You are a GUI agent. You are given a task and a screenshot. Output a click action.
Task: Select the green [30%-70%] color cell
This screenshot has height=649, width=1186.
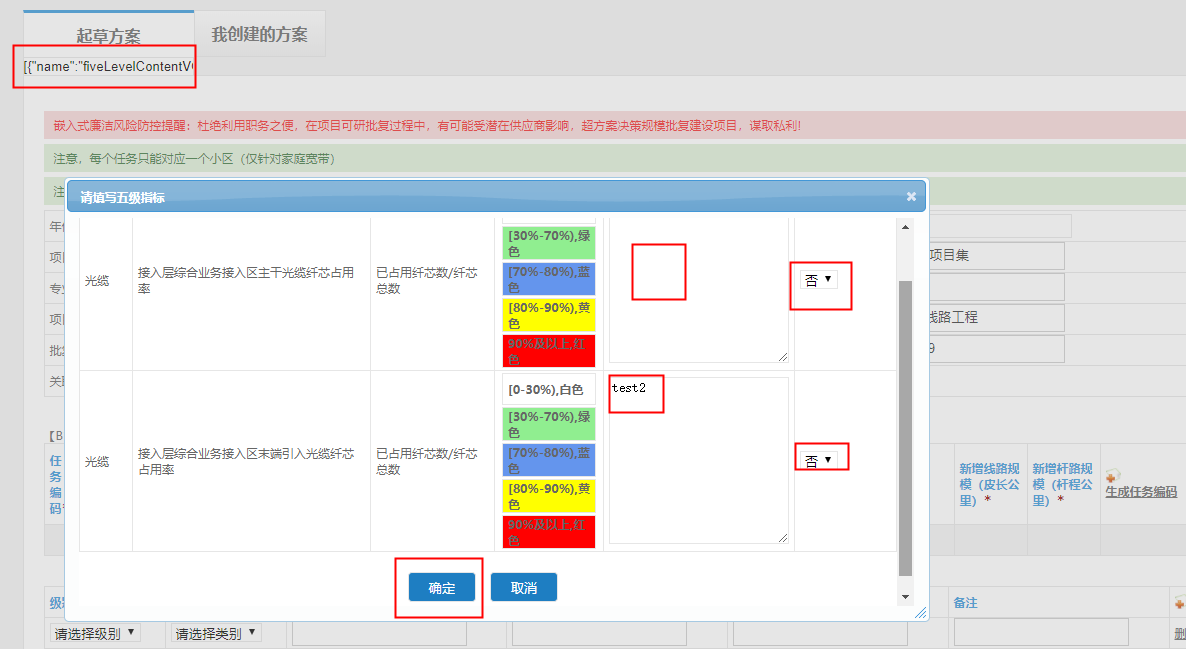coord(548,241)
